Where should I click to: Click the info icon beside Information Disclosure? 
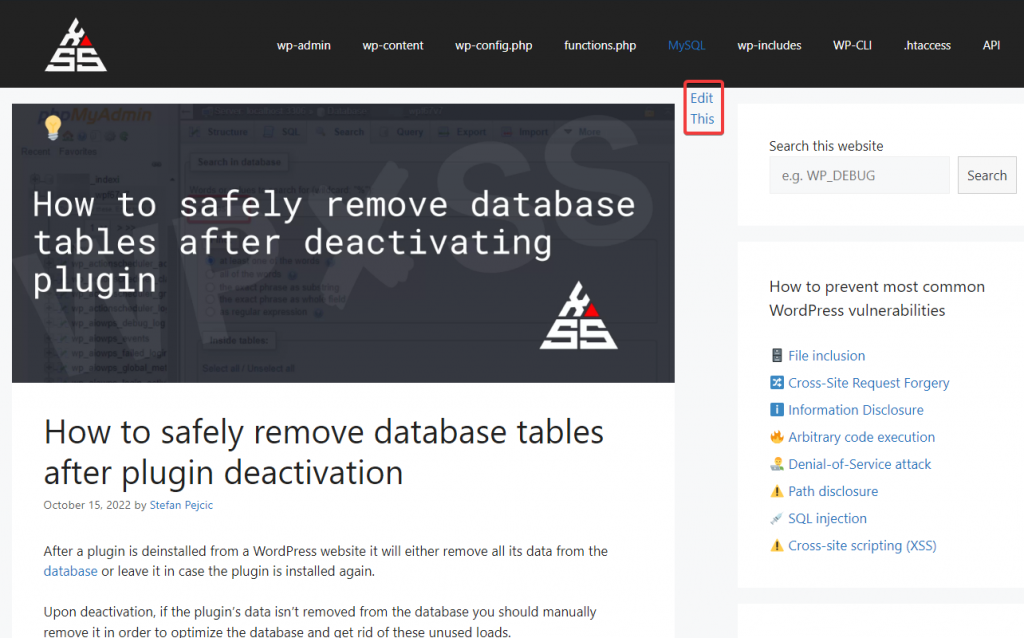pyautogui.click(x=776, y=410)
